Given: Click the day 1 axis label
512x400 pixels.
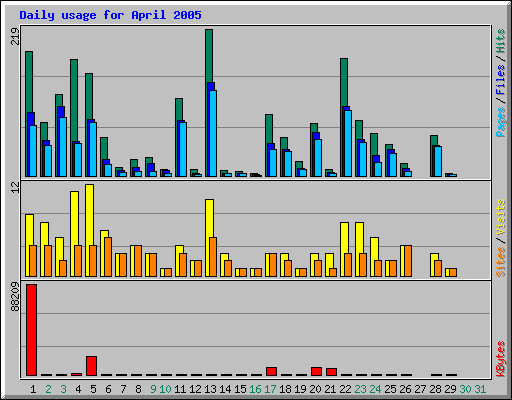Looking at the screenshot, I should 33,389.
